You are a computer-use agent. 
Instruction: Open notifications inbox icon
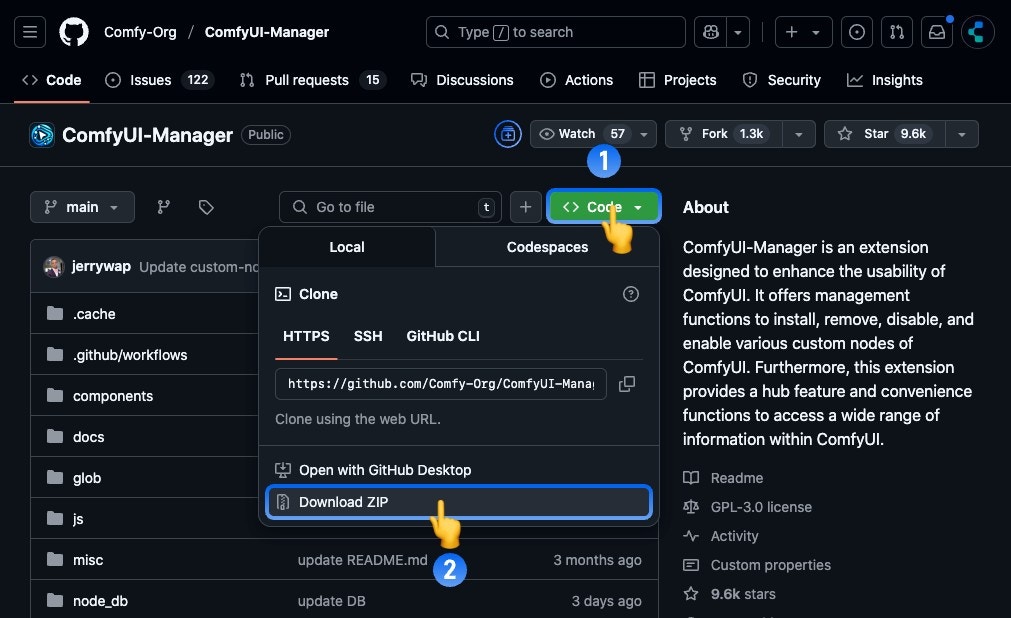(x=937, y=32)
